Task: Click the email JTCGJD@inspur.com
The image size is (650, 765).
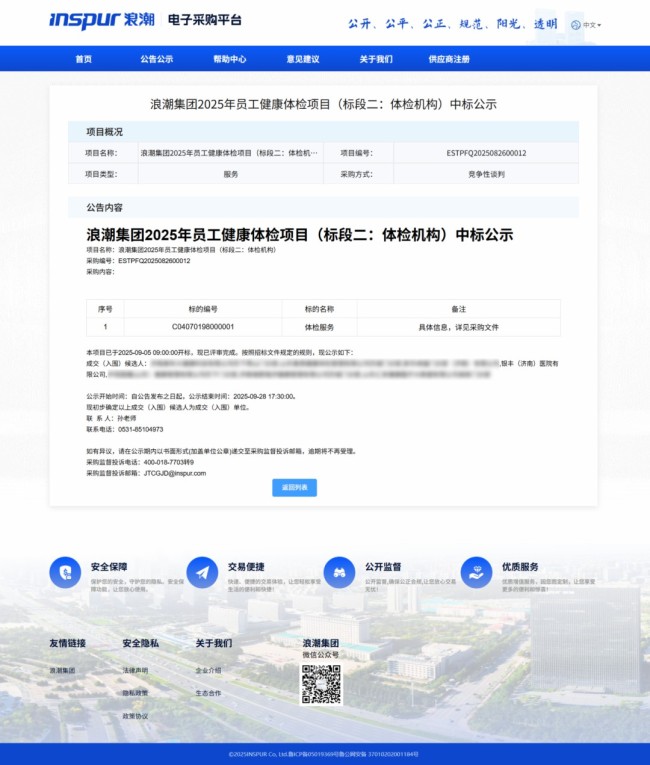Action: click(x=175, y=473)
